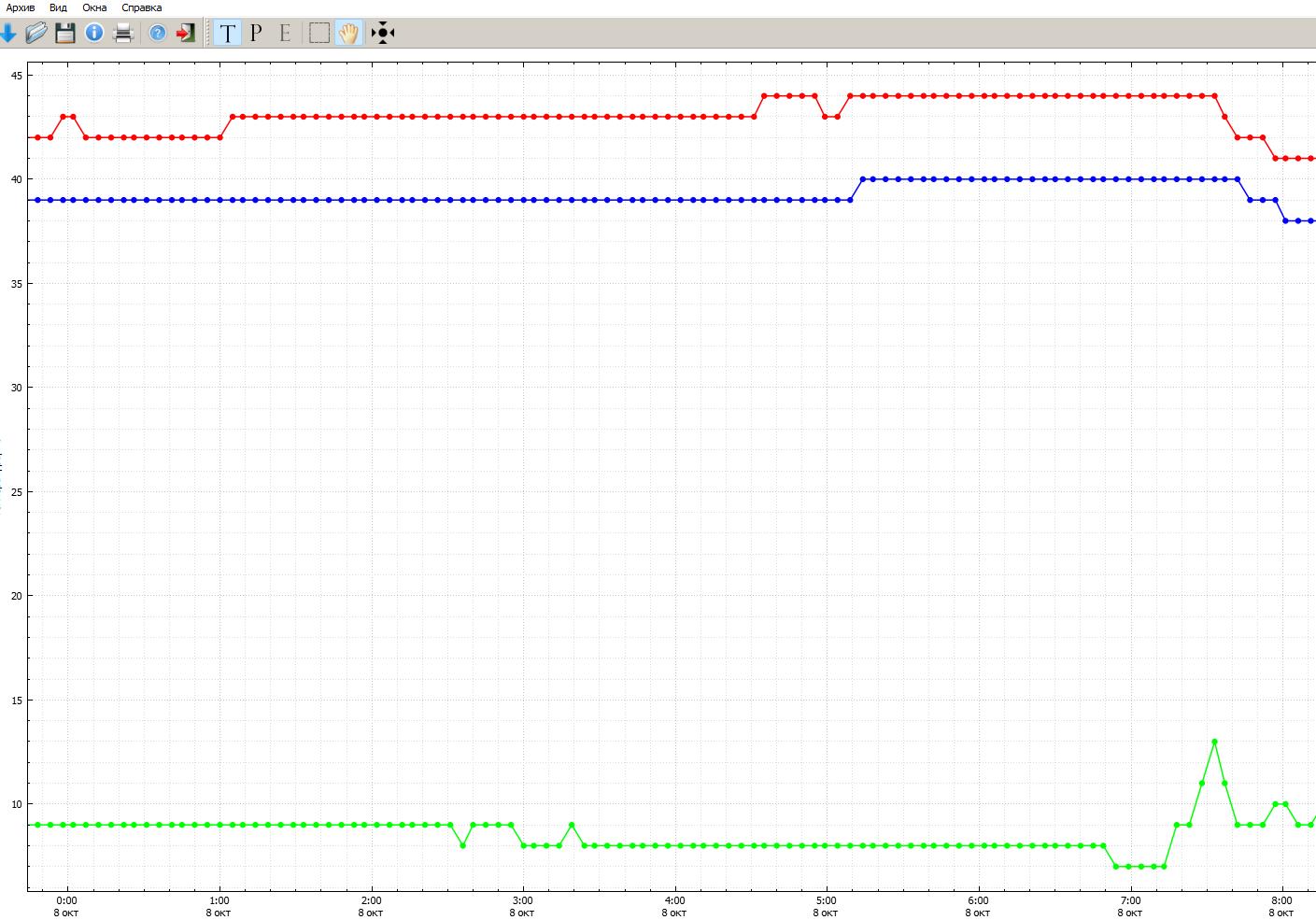This screenshot has width=1316, height=920.
Task: Print the chart using the printer icon
Action: (123, 34)
